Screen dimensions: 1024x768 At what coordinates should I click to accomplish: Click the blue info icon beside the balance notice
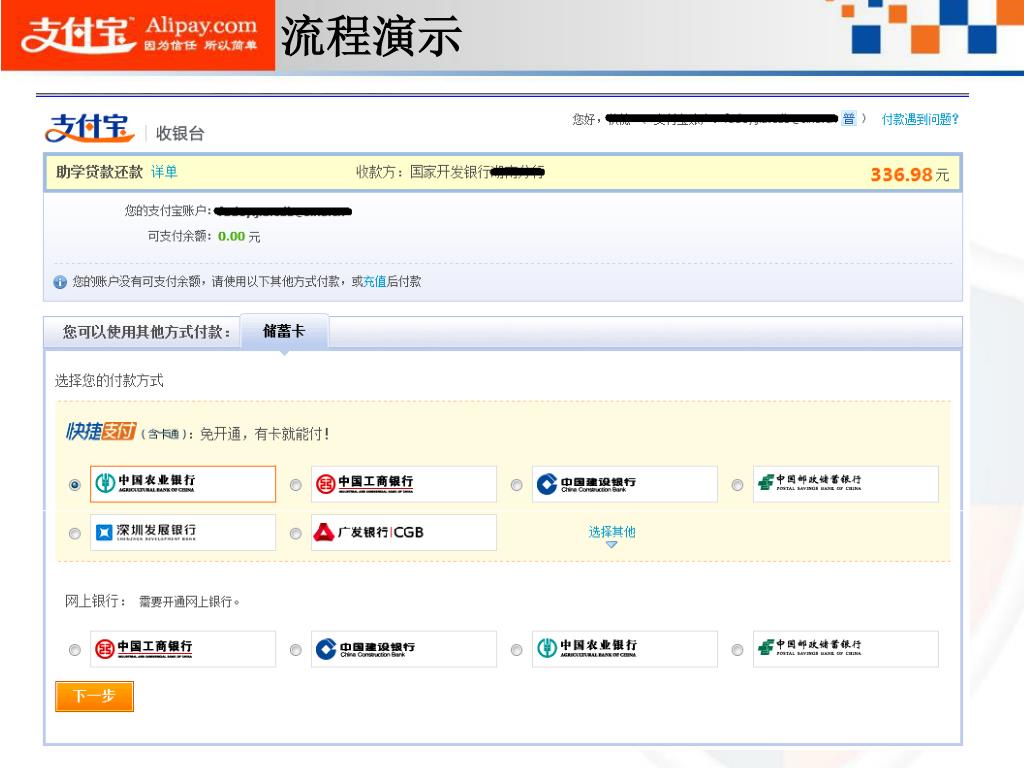click(60, 282)
